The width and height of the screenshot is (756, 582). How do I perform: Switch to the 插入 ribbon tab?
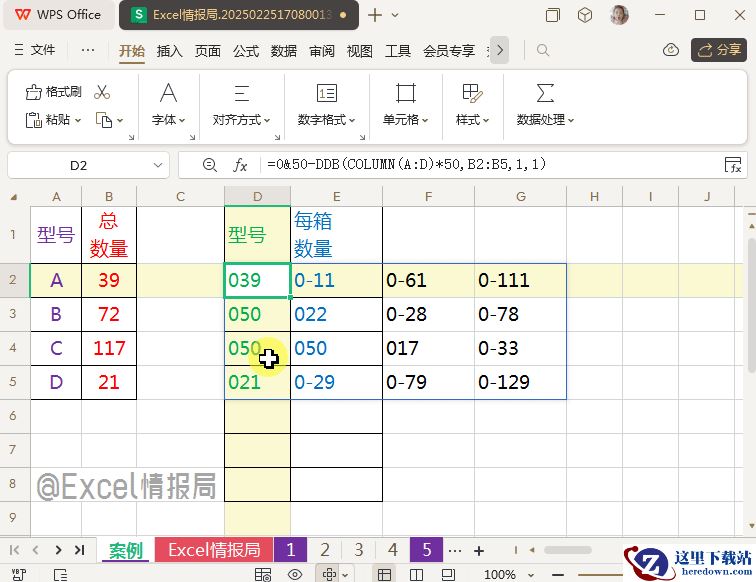click(170, 51)
